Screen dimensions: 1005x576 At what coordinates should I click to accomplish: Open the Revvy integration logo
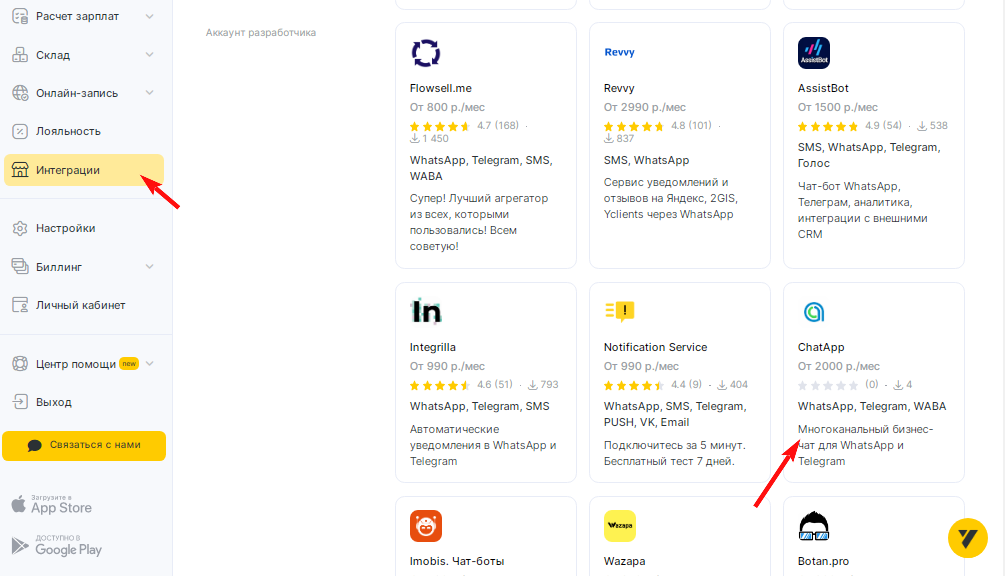(x=620, y=53)
